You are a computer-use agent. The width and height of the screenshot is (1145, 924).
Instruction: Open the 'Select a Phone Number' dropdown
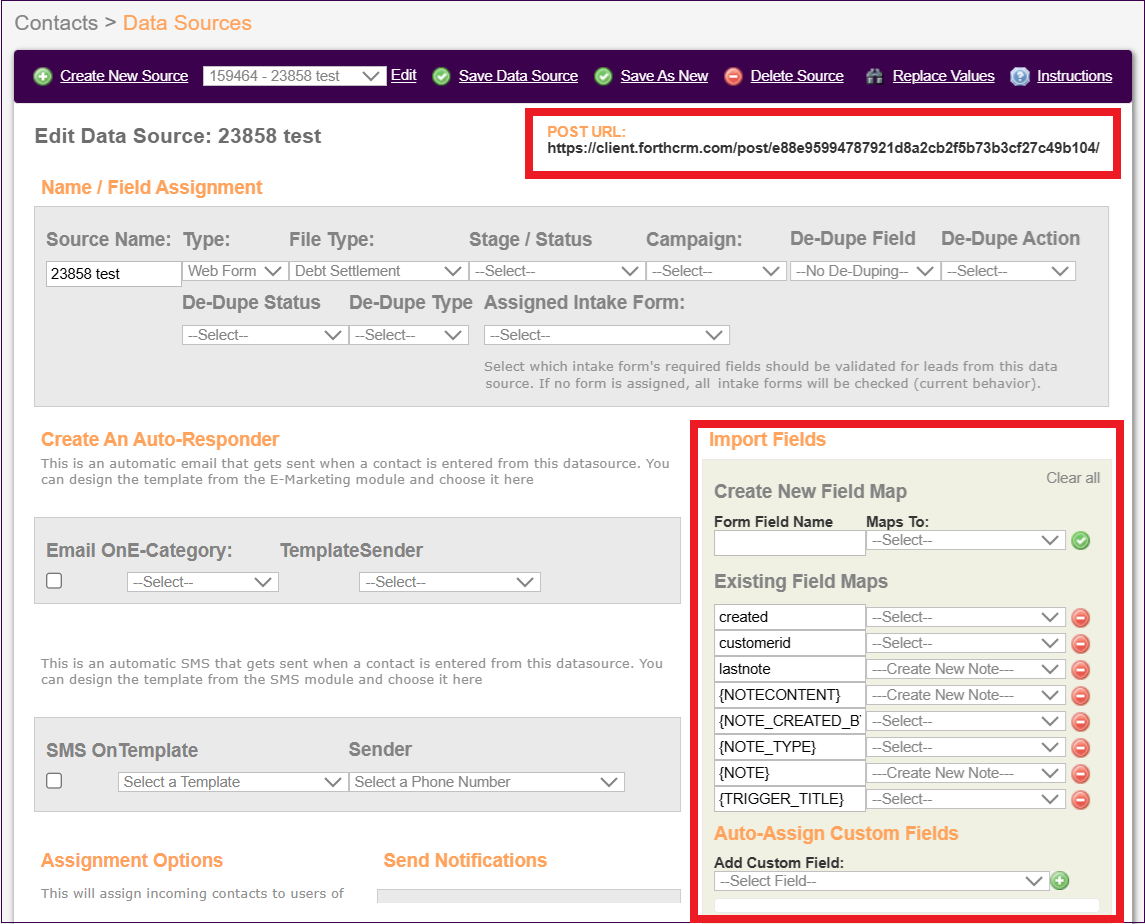[x=487, y=782]
